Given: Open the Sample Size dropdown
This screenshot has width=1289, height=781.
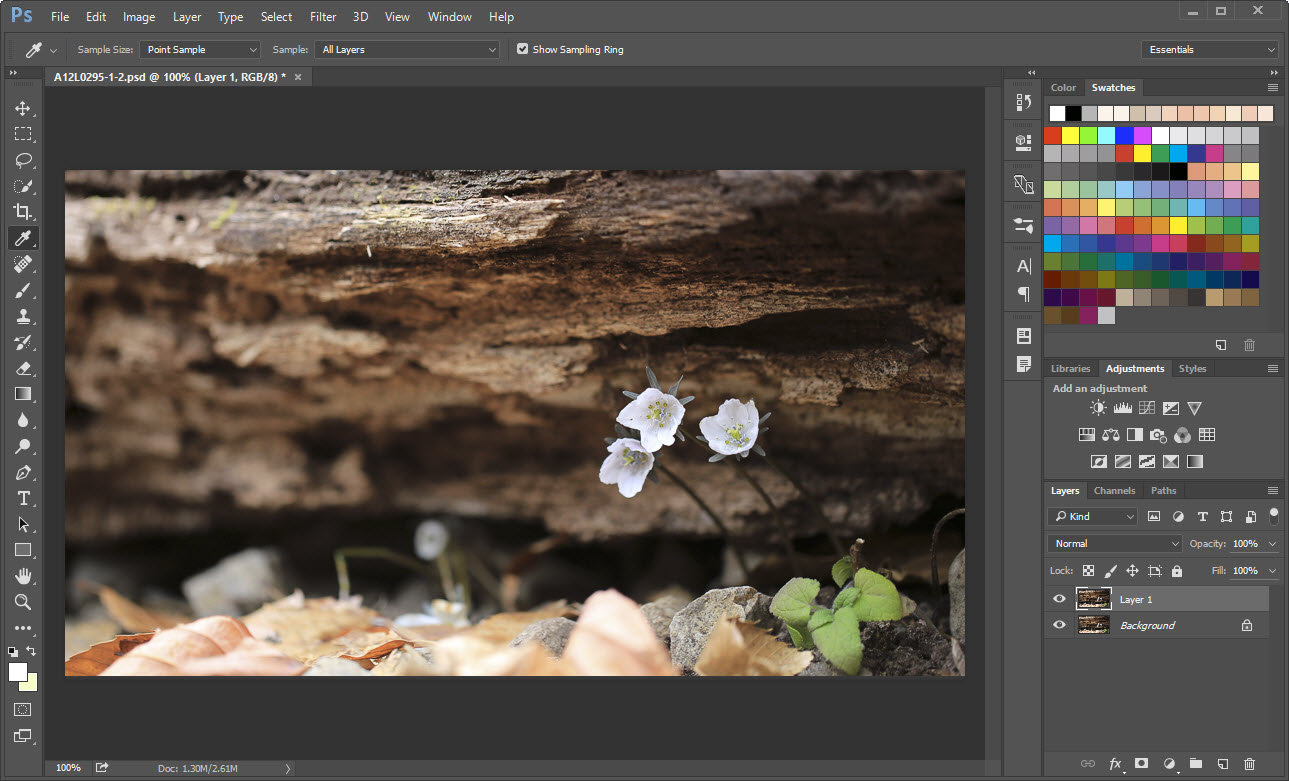Looking at the screenshot, I should click(200, 49).
